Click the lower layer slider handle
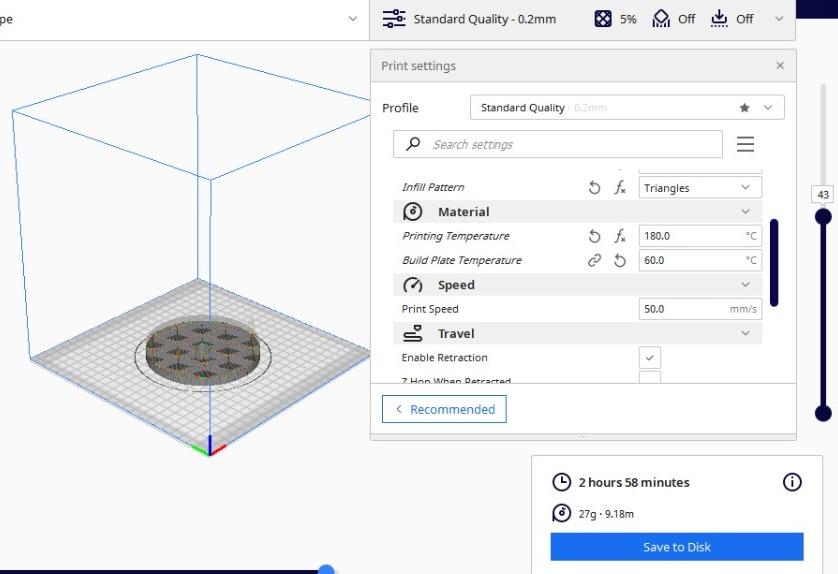838x574 pixels. click(x=823, y=413)
